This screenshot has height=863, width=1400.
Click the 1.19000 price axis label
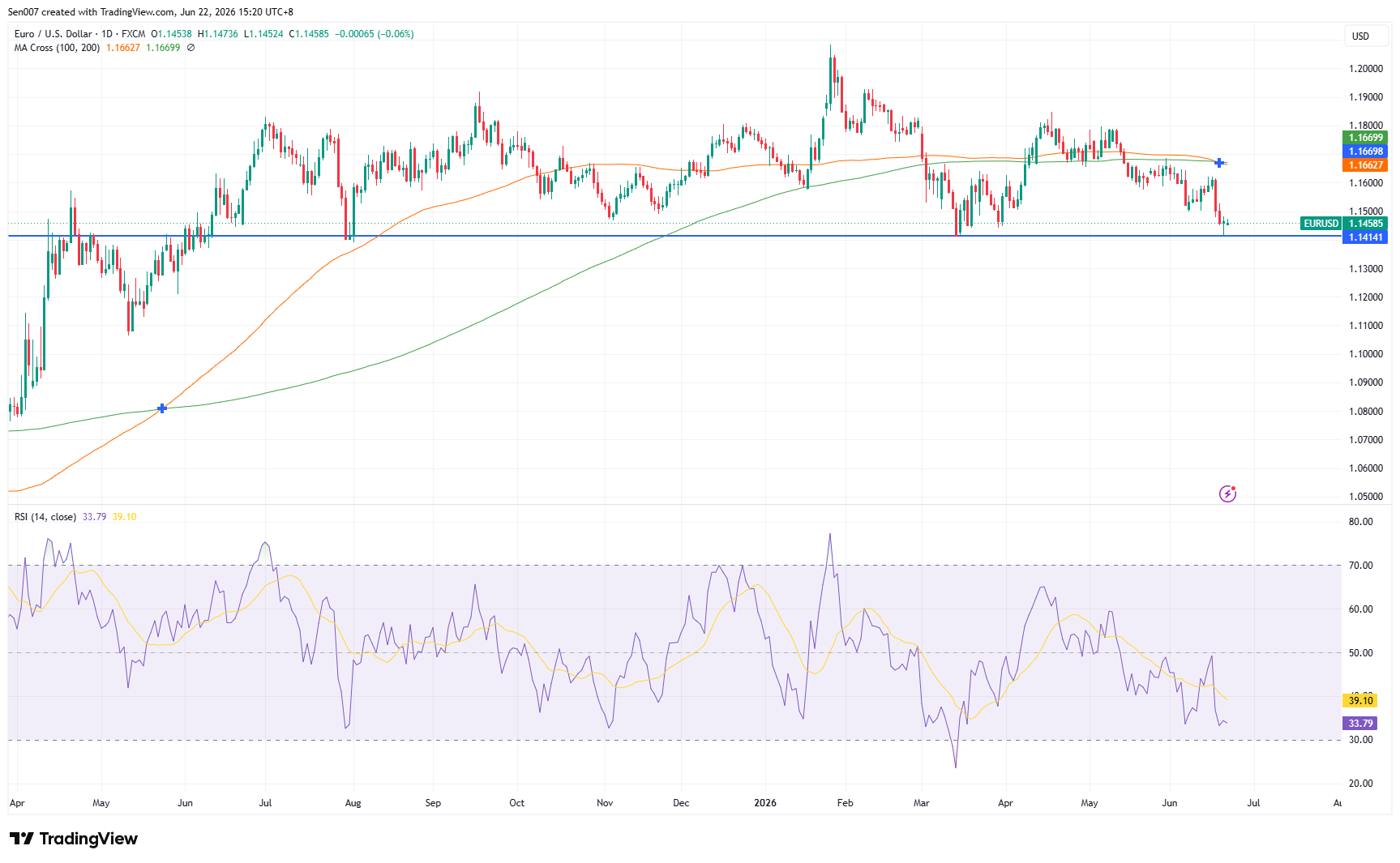click(x=1366, y=97)
